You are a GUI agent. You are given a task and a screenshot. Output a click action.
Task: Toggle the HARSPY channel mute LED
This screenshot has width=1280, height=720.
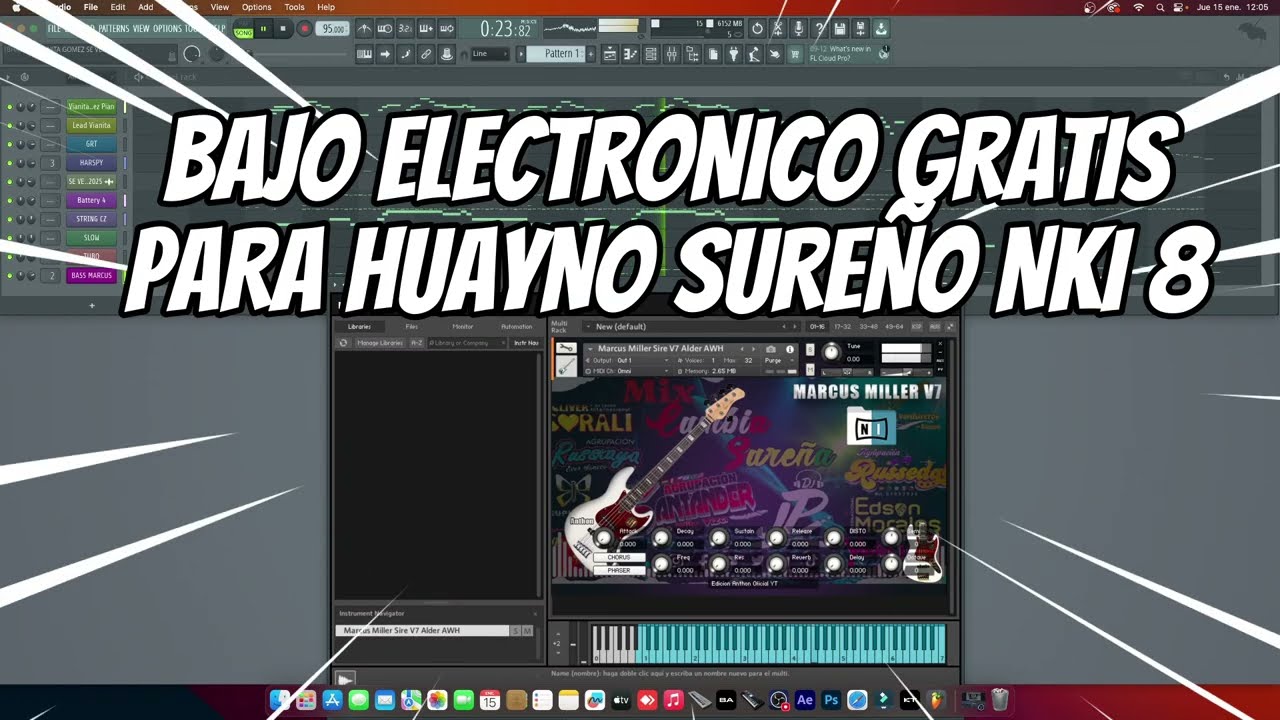pyautogui.click(x=10, y=163)
